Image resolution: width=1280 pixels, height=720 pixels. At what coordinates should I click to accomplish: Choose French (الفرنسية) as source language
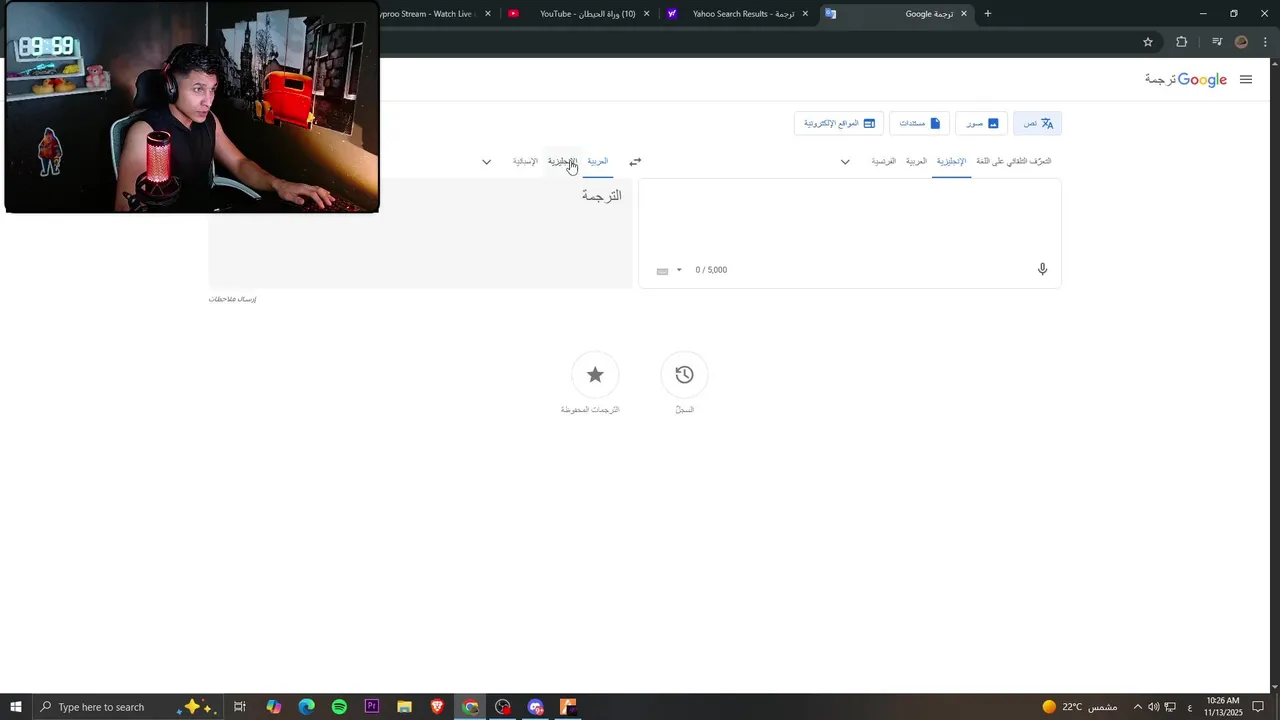click(883, 161)
